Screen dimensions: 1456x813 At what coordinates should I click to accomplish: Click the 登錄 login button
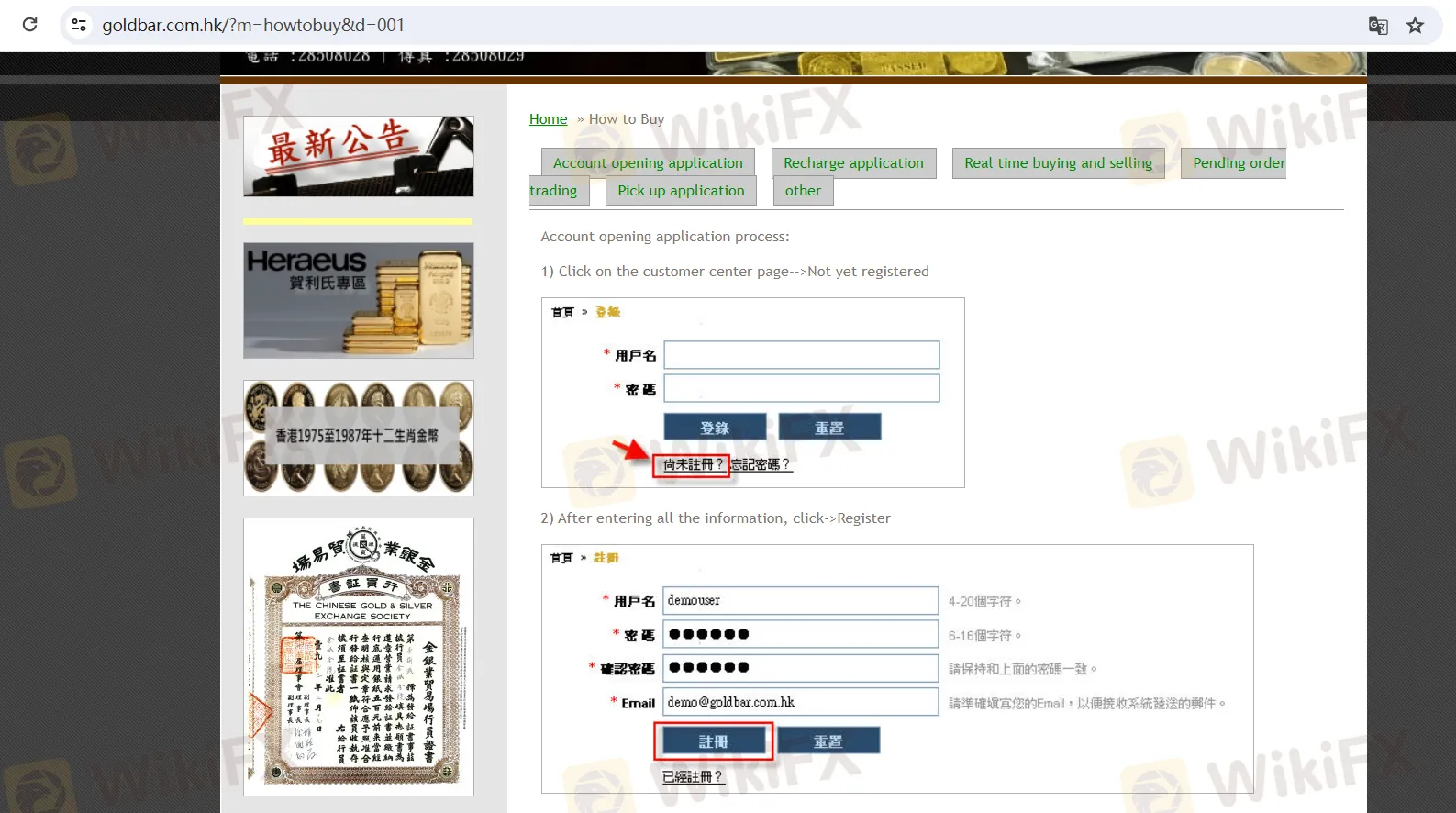715,428
